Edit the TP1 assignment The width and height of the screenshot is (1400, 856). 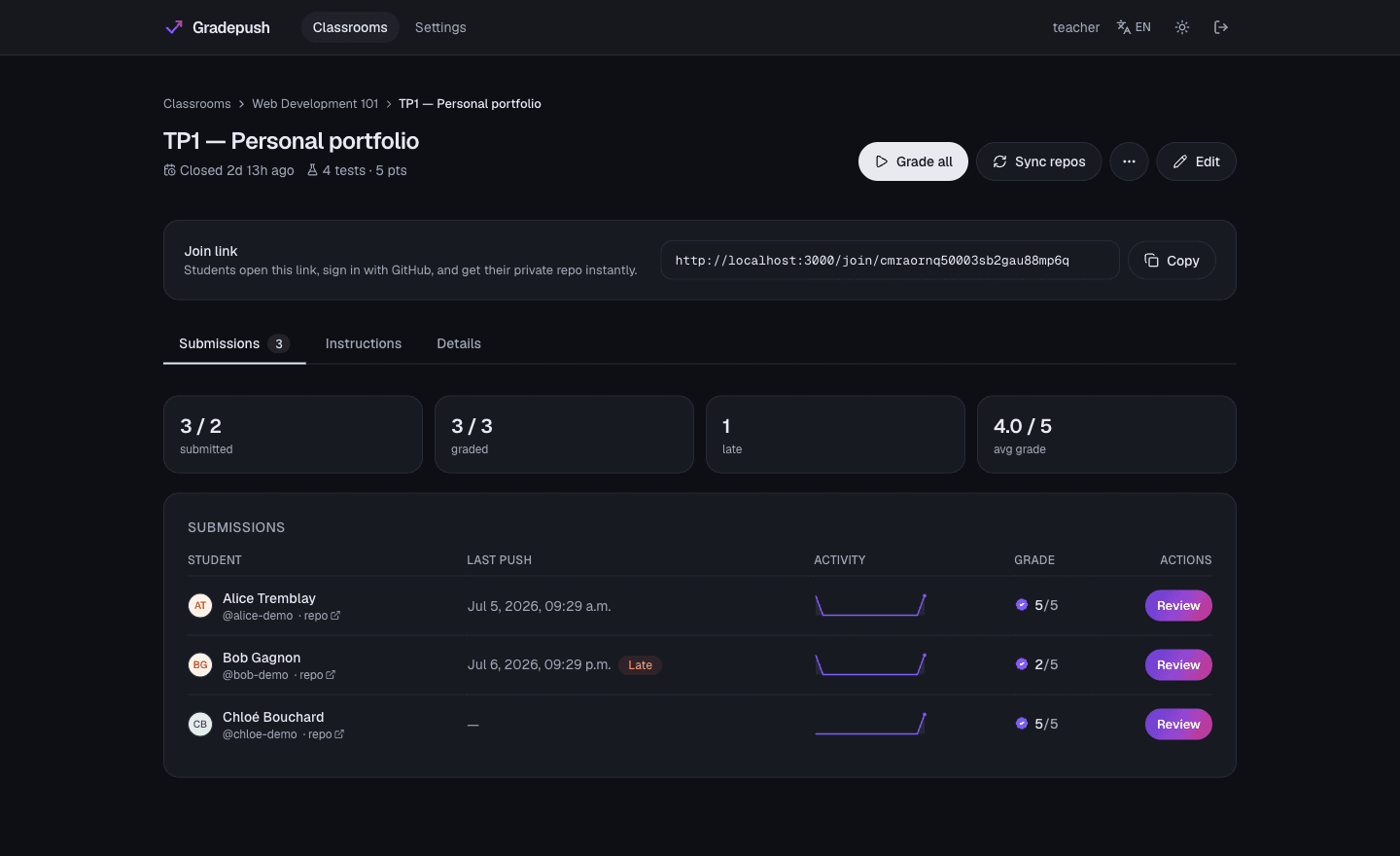click(x=1196, y=161)
